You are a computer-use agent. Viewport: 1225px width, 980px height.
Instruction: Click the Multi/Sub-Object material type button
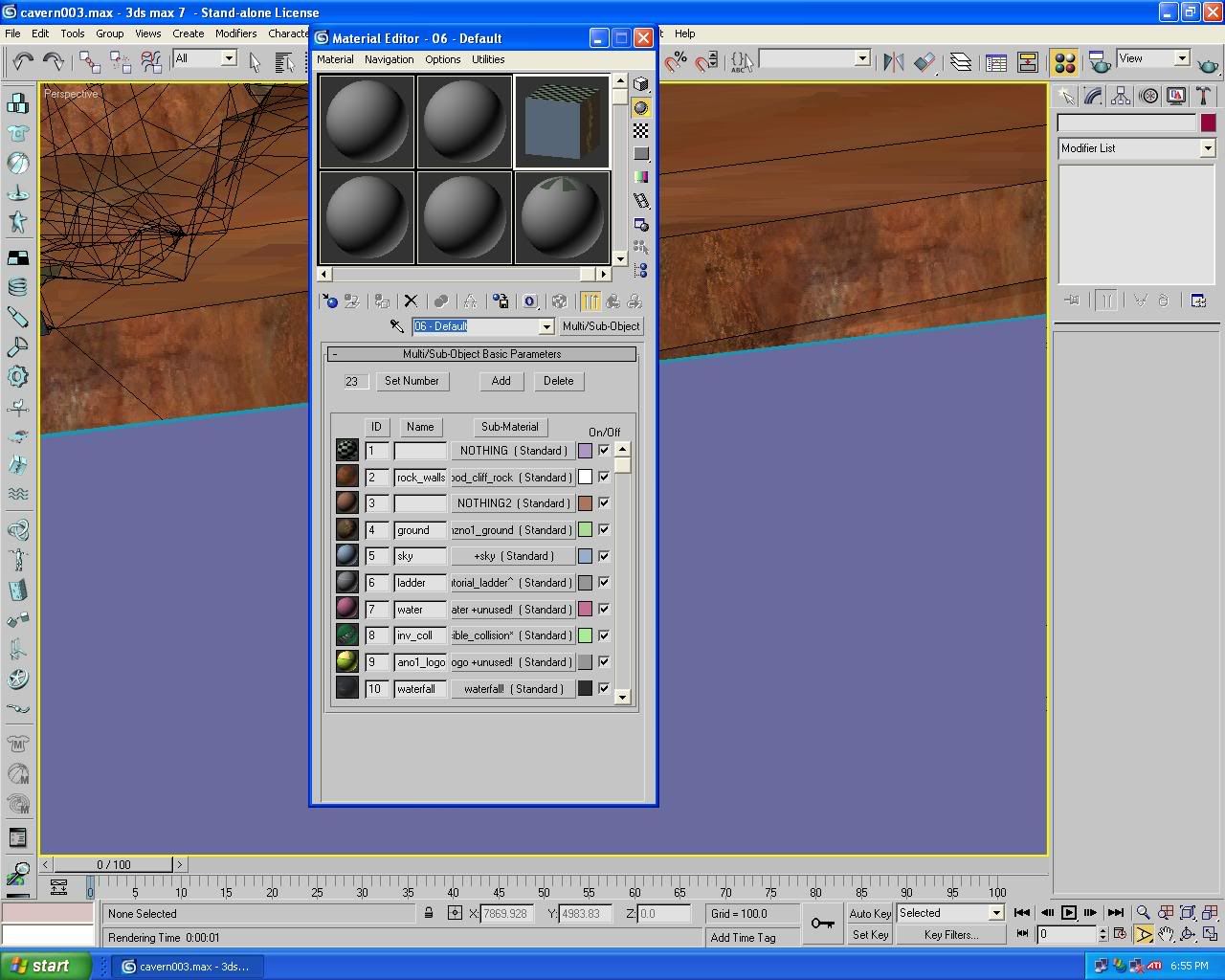[x=601, y=326]
